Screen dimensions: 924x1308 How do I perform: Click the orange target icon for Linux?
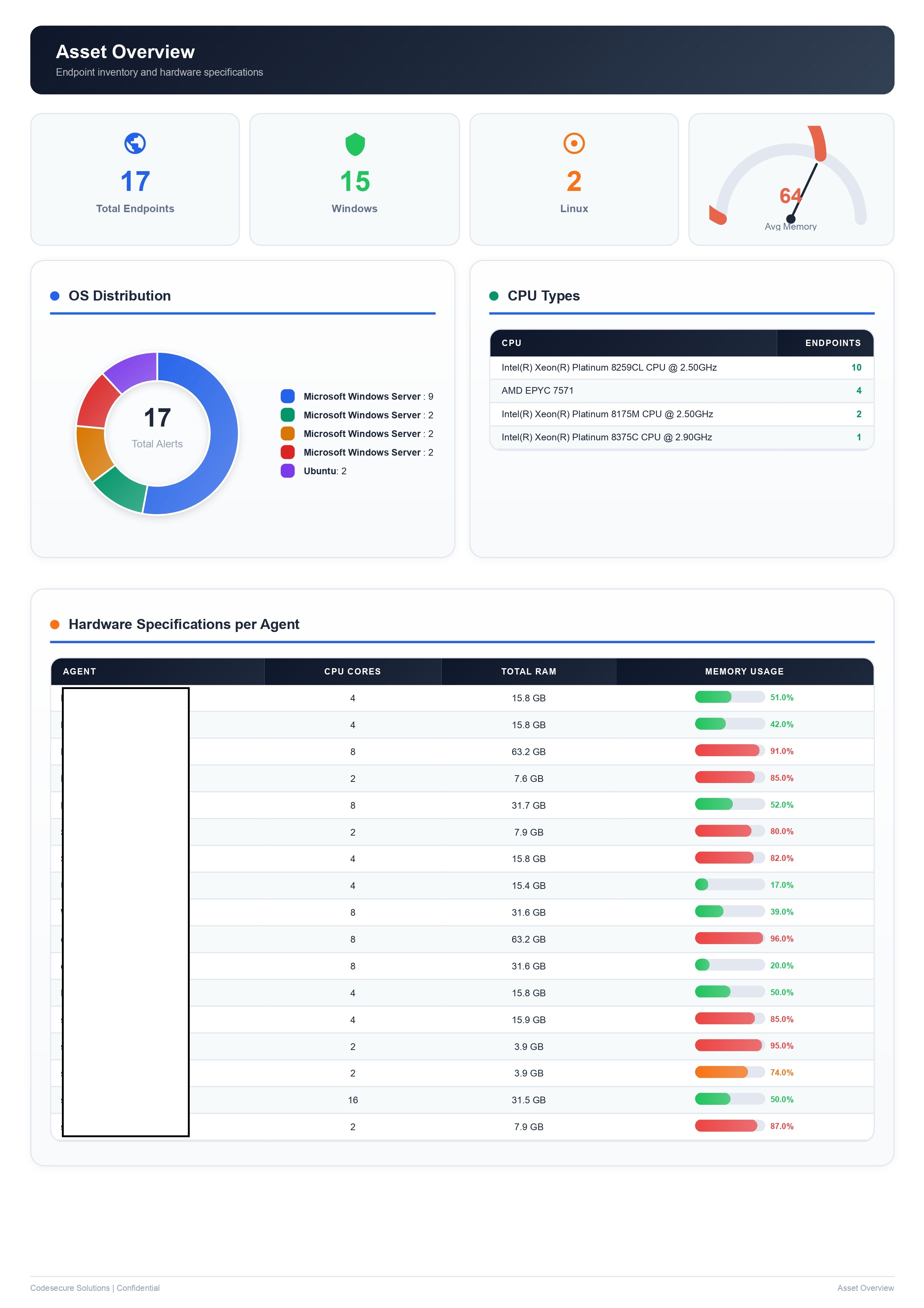click(x=574, y=144)
